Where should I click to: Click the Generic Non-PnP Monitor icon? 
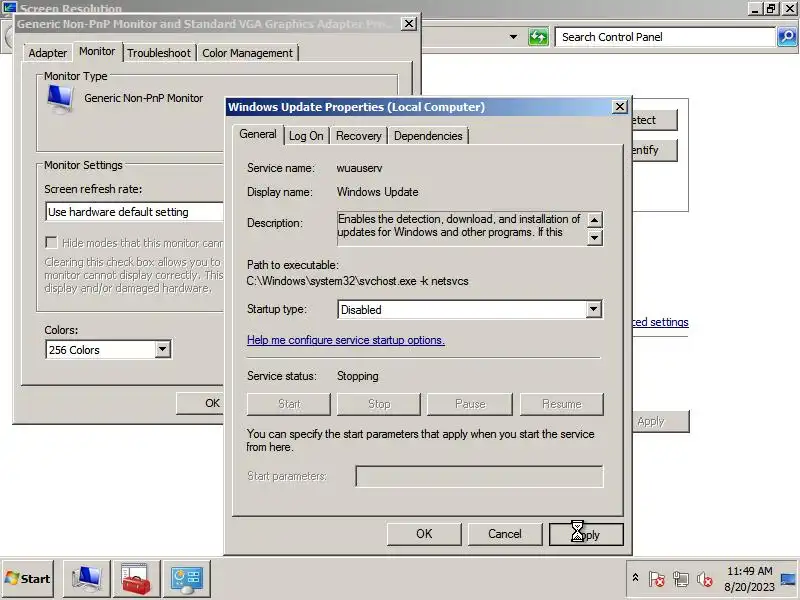60,99
